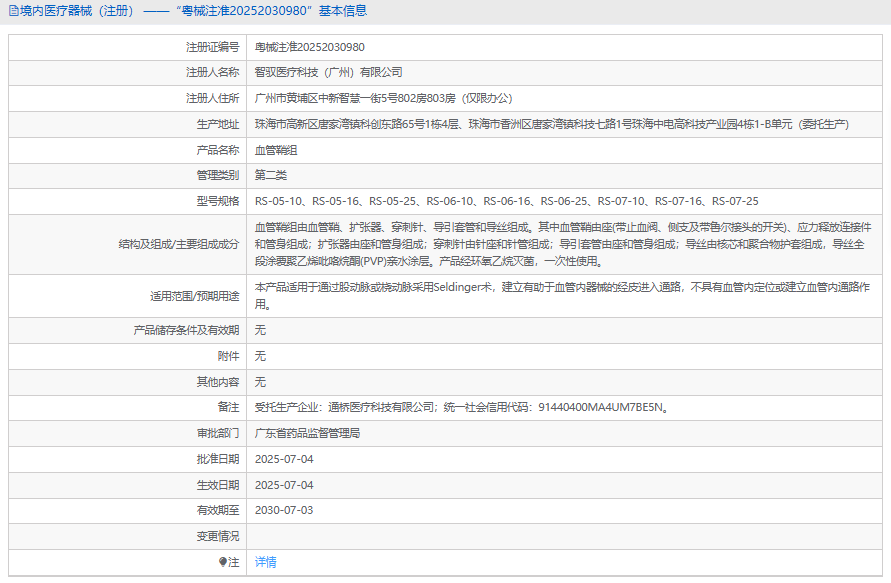Click 无 value in 其他内容 row
The image size is (891, 583).
(x=260, y=382)
